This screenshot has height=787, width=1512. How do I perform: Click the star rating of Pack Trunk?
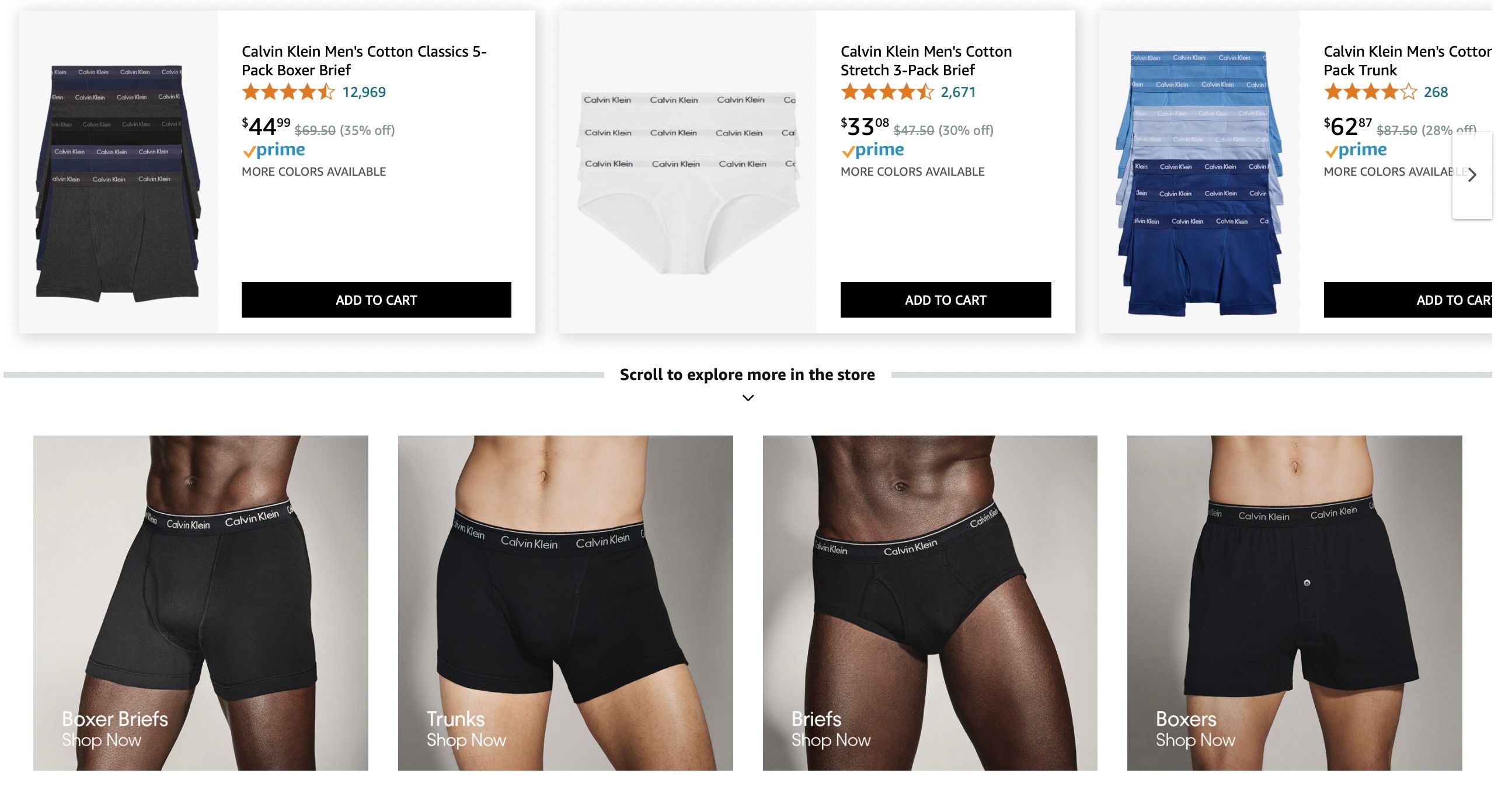click(1371, 92)
